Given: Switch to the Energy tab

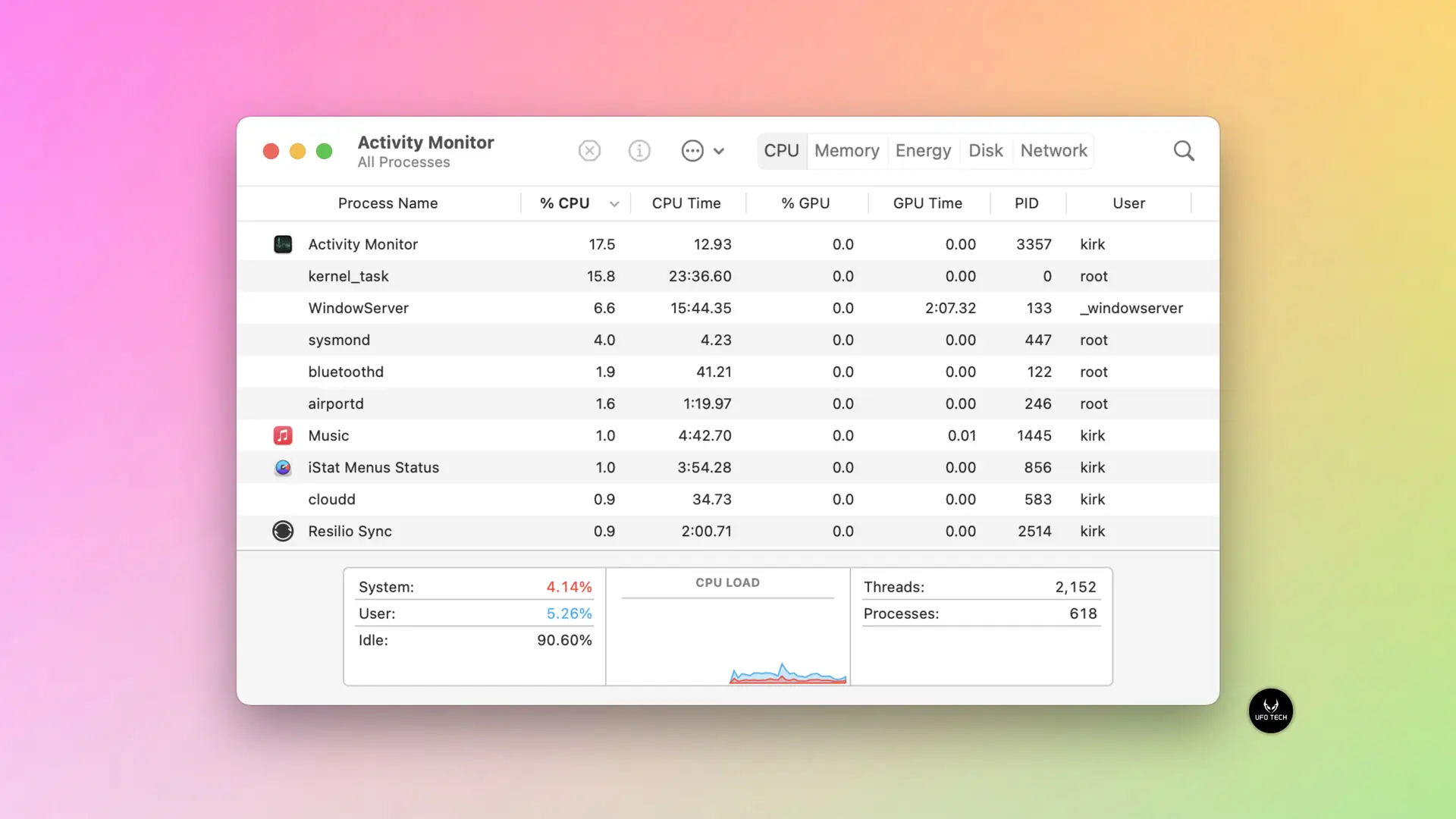Looking at the screenshot, I should (x=923, y=151).
